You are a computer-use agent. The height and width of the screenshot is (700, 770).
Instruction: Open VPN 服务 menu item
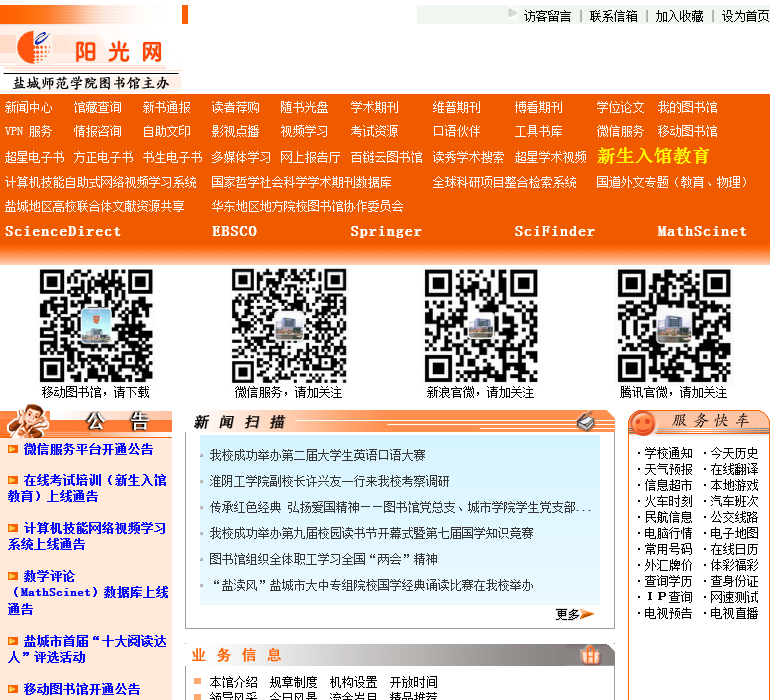click(28, 131)
